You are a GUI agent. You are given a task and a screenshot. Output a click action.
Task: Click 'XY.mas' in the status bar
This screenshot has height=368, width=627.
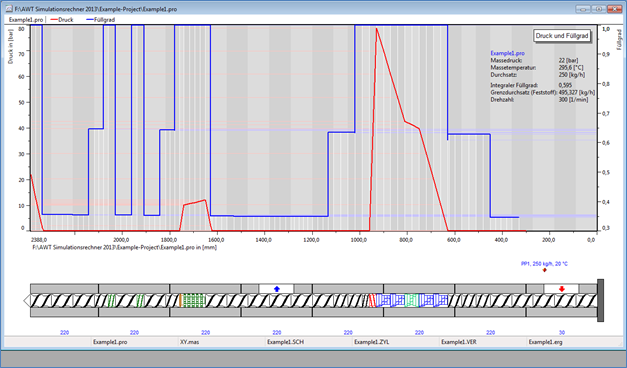click(190, 342)
